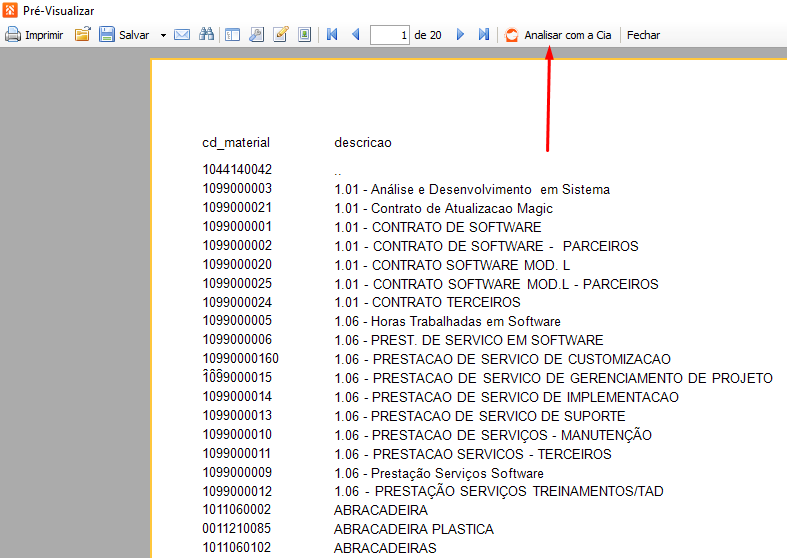Select Prestação Serviços Software description
Viewport: 787px width, 558px height.
(439, 473)
